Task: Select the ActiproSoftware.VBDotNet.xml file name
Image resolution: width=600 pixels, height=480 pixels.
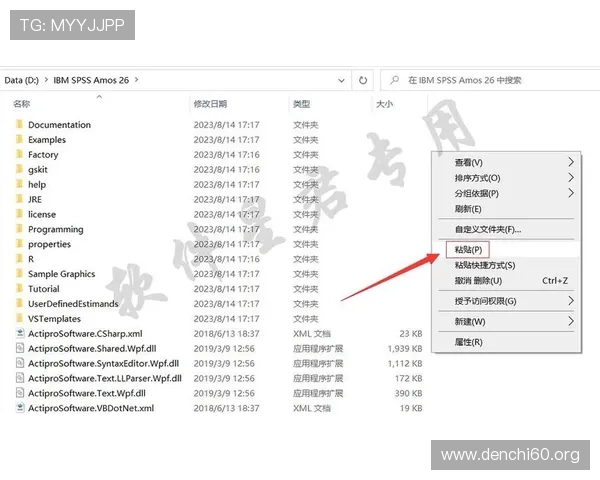Action: pyautogui.click(x=91, y=408)
